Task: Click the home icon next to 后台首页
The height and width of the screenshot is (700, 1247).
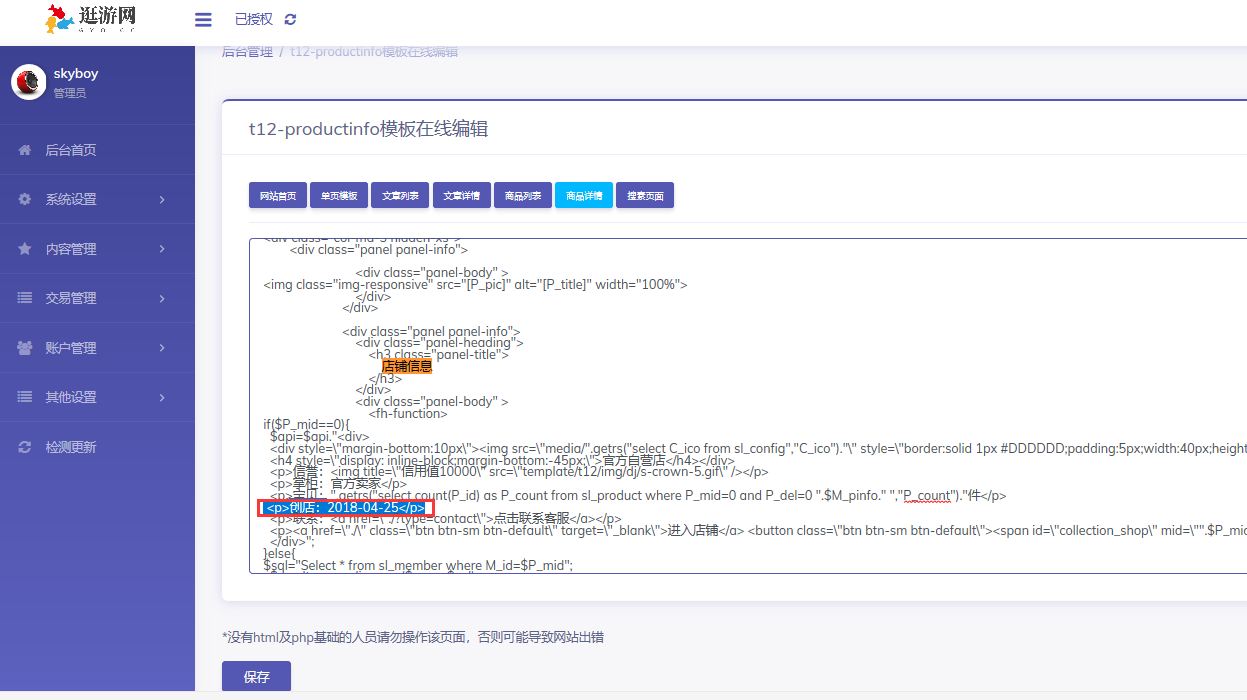Action: pyautogui.click(x=25, y=150)
